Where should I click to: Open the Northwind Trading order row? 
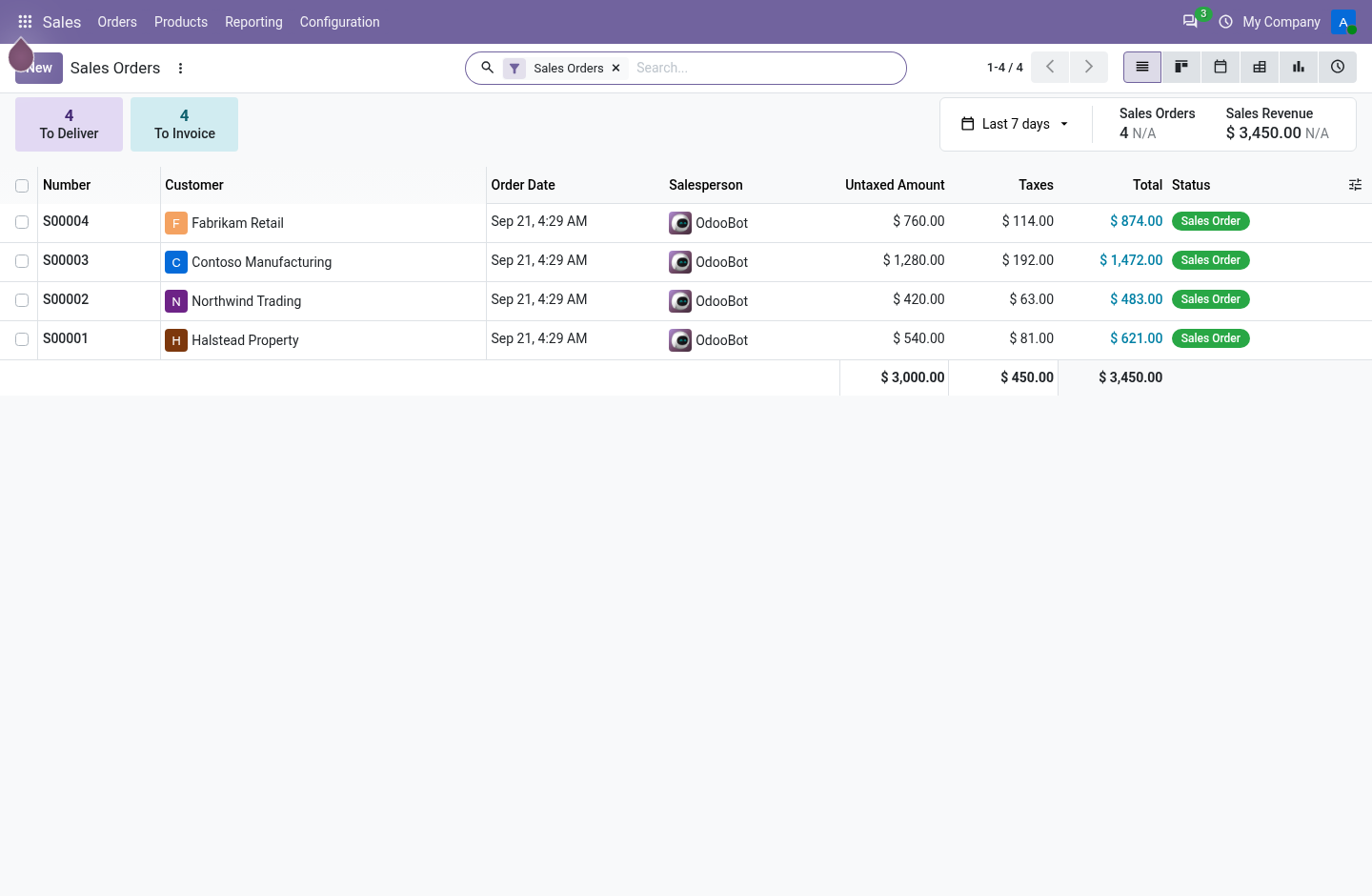pyautogui.click(x=686, y=301)
